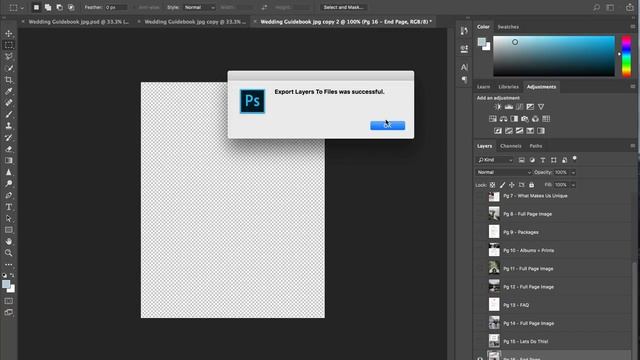Select the Lasso tool
The image size is (640, 360).
point(9,56)
